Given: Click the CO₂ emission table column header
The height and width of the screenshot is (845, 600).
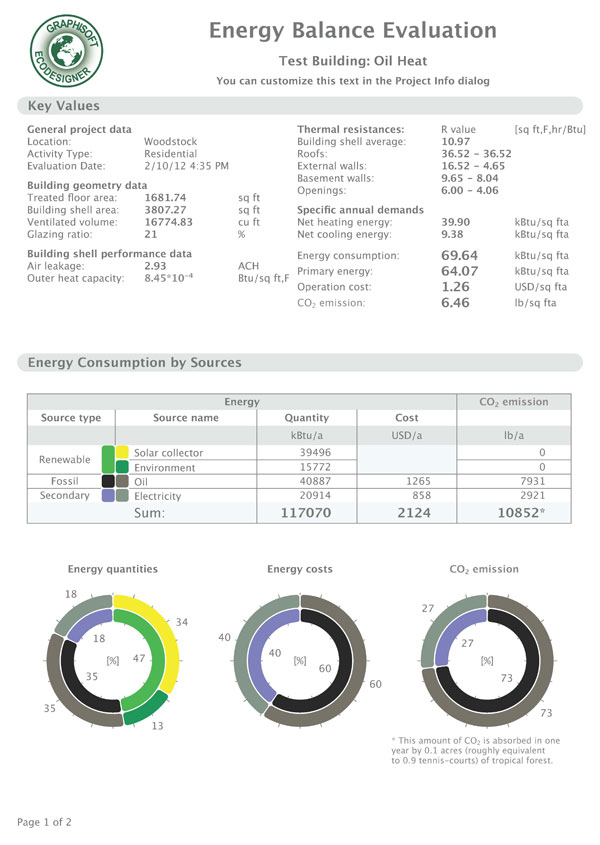Looking at the screenshot, I should [513, 401].
